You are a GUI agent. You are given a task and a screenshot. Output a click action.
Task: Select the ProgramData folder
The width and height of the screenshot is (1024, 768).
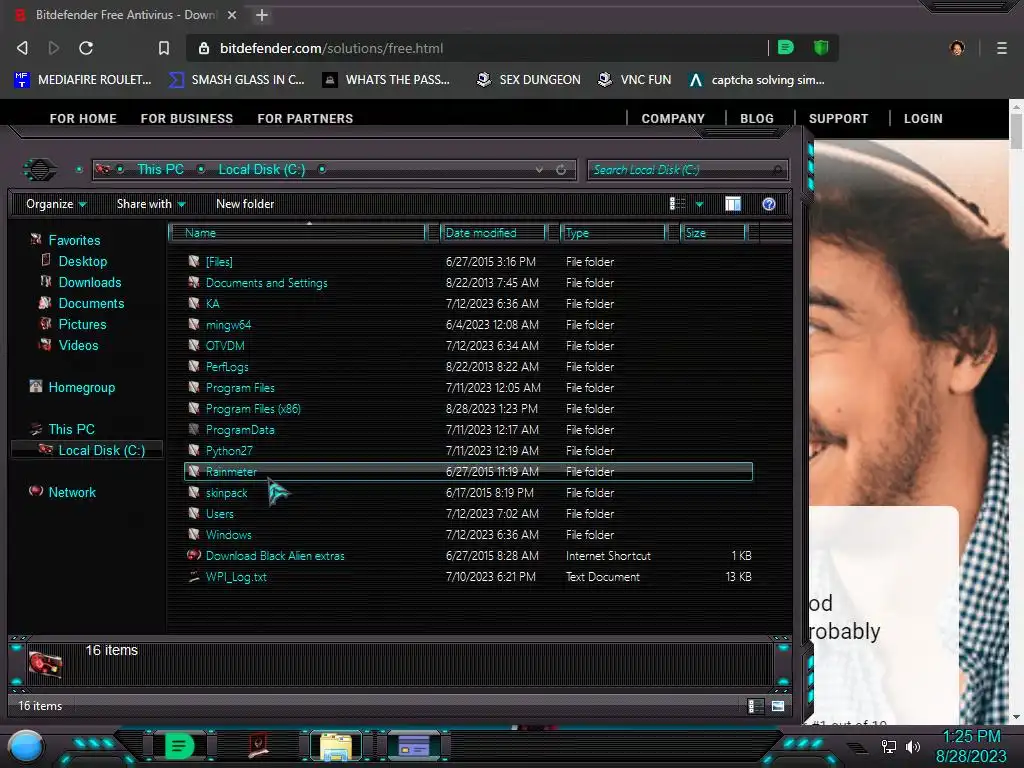click(x=240, y=430)
